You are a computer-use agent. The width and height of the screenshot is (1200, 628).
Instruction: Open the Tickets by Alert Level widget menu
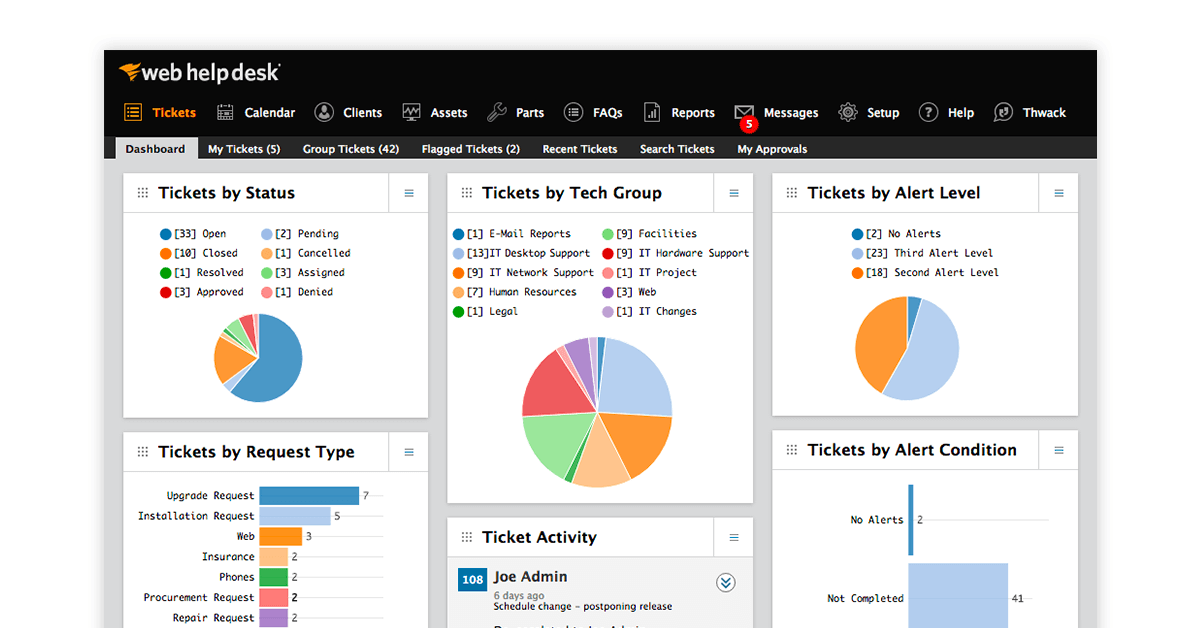click(x=1059, y=193)
